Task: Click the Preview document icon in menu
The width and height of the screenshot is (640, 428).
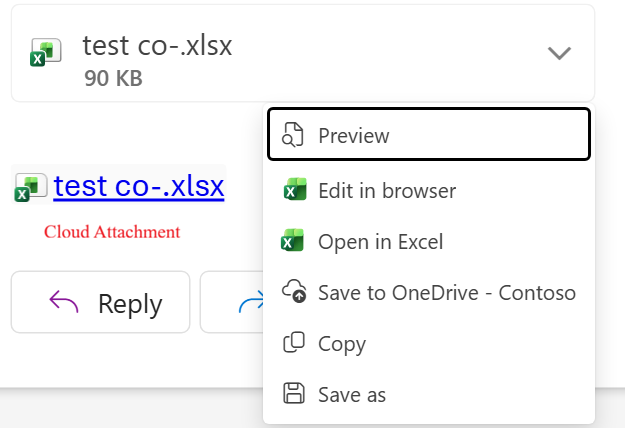Action: tap(293, 134)
